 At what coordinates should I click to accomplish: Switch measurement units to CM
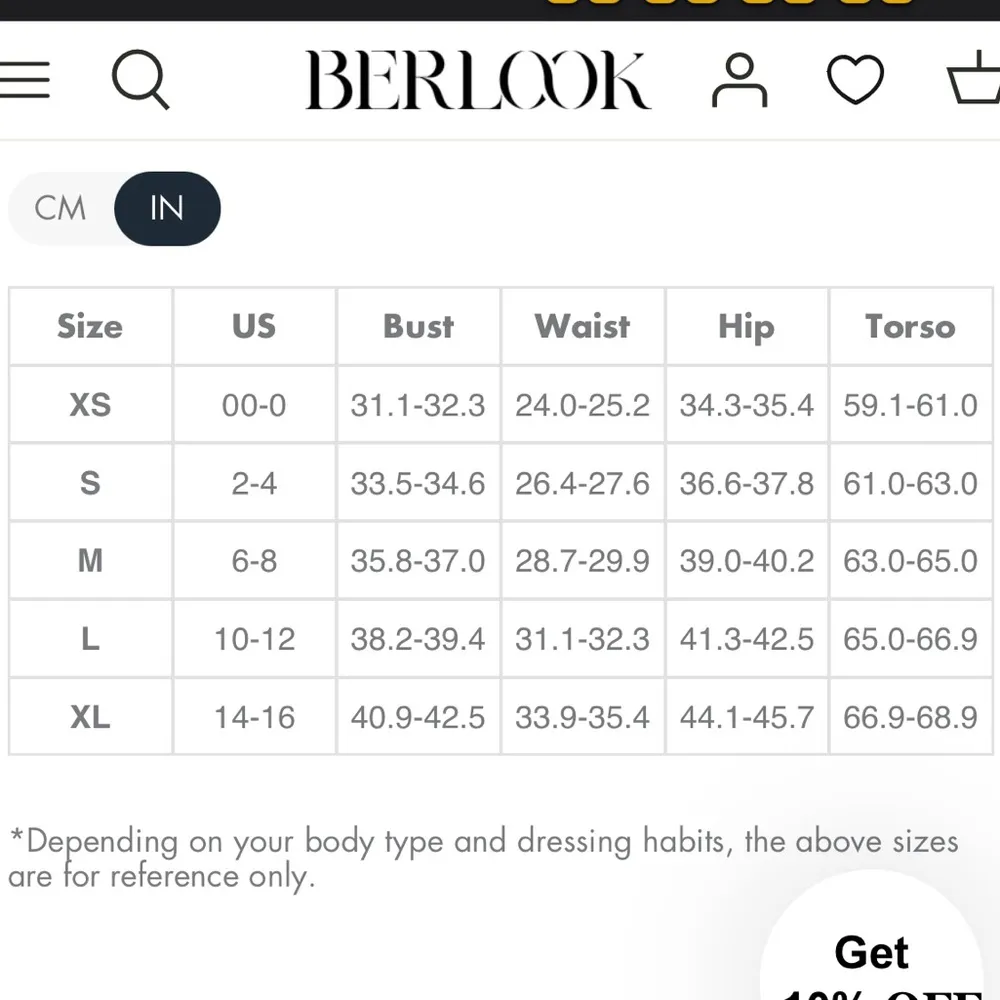pos(61,208)
